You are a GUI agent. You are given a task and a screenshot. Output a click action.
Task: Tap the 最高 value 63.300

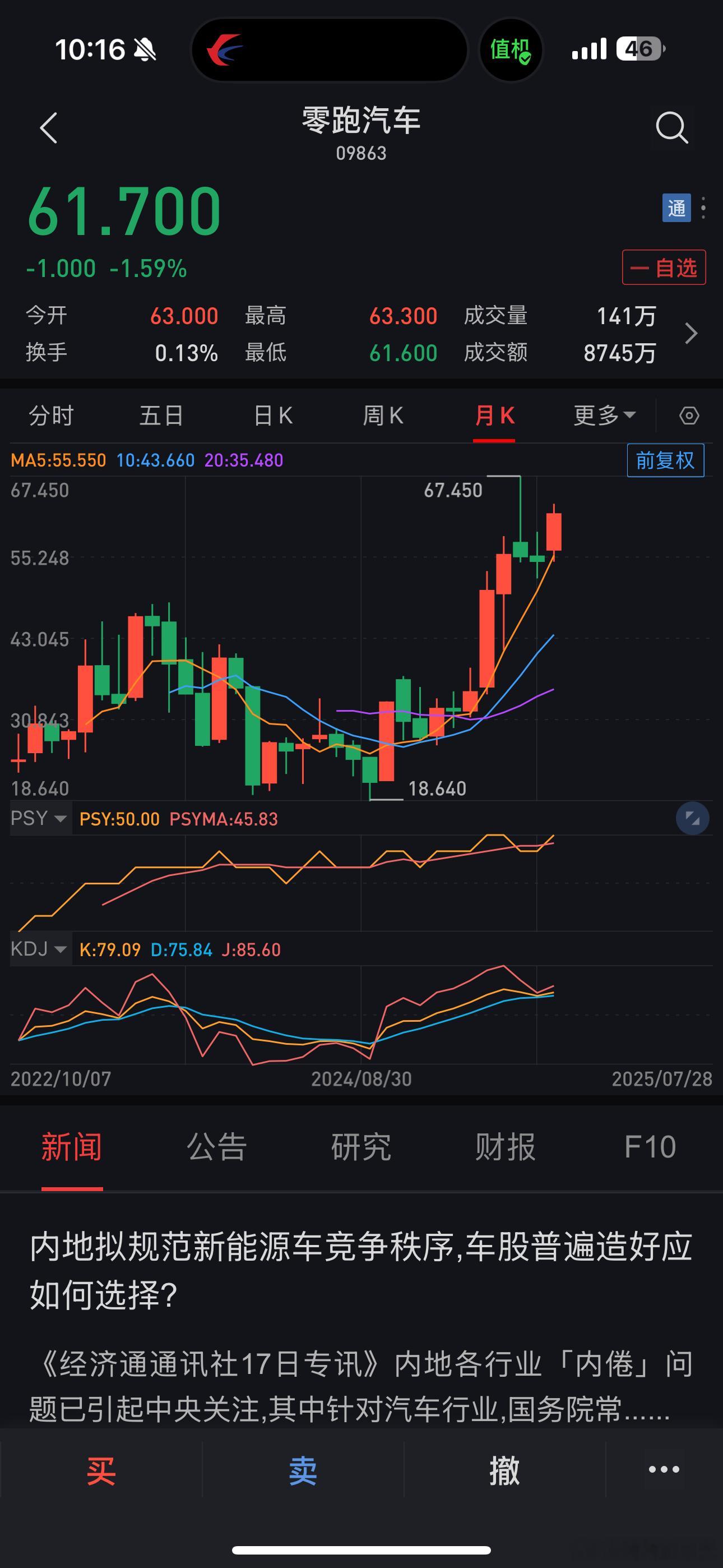pos(403,316)
